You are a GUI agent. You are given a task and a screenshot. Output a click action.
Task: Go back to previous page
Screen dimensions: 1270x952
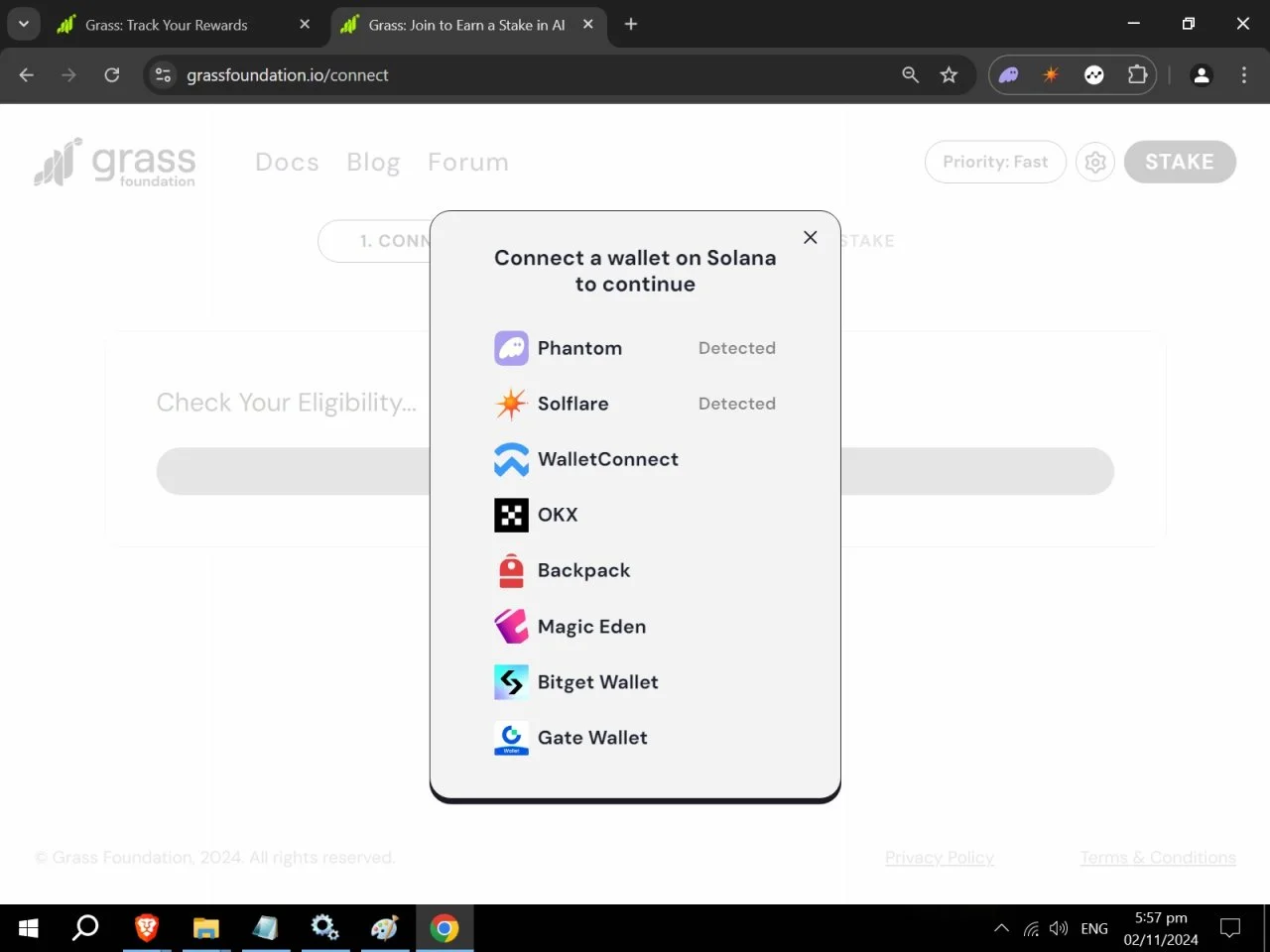tap(27, 75)
